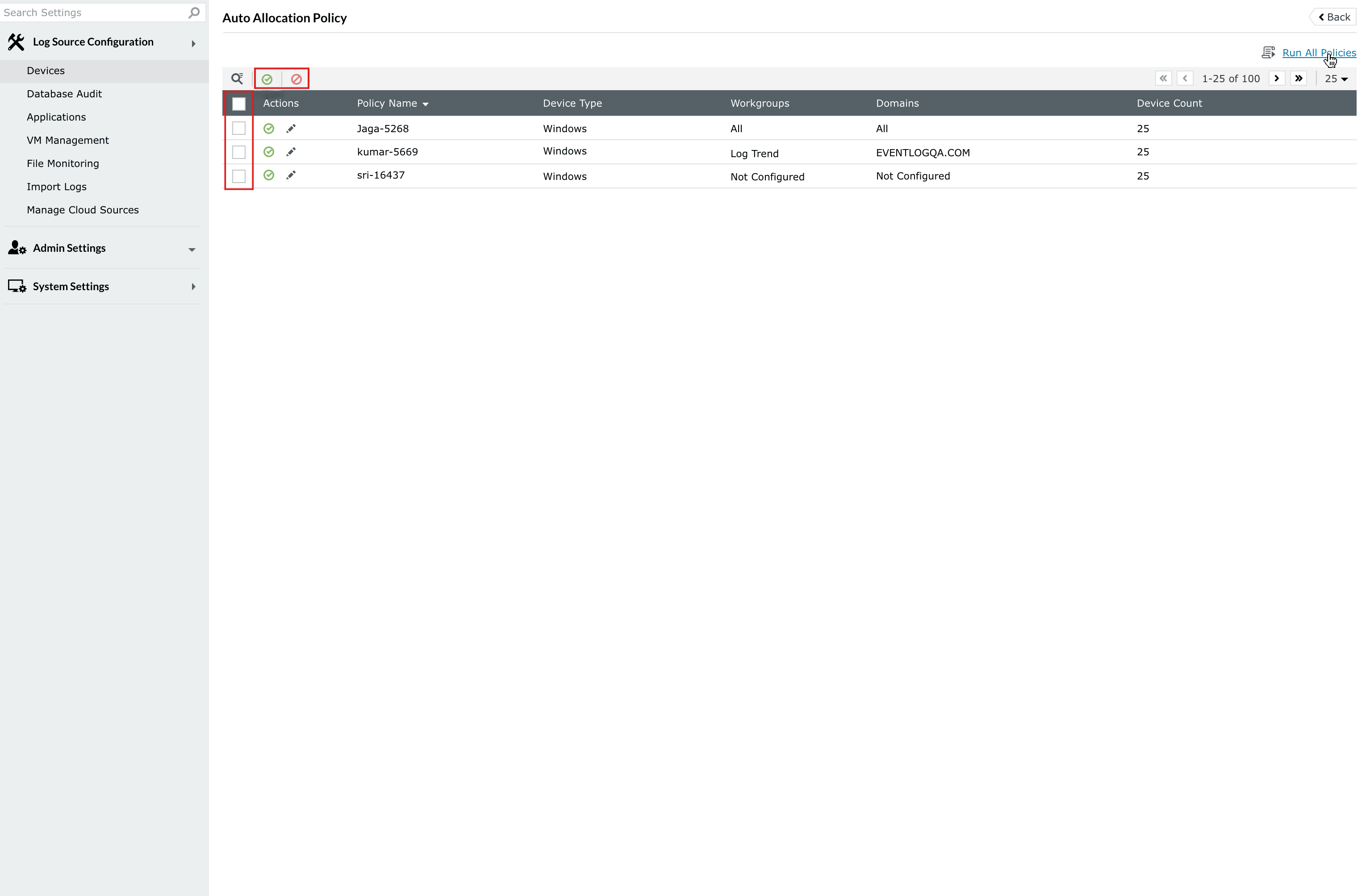Image resolution: width=1370 pixels, height=896 pixels.
Task: Select all policies via the header checkbox
Action: (x=239, y=104)
